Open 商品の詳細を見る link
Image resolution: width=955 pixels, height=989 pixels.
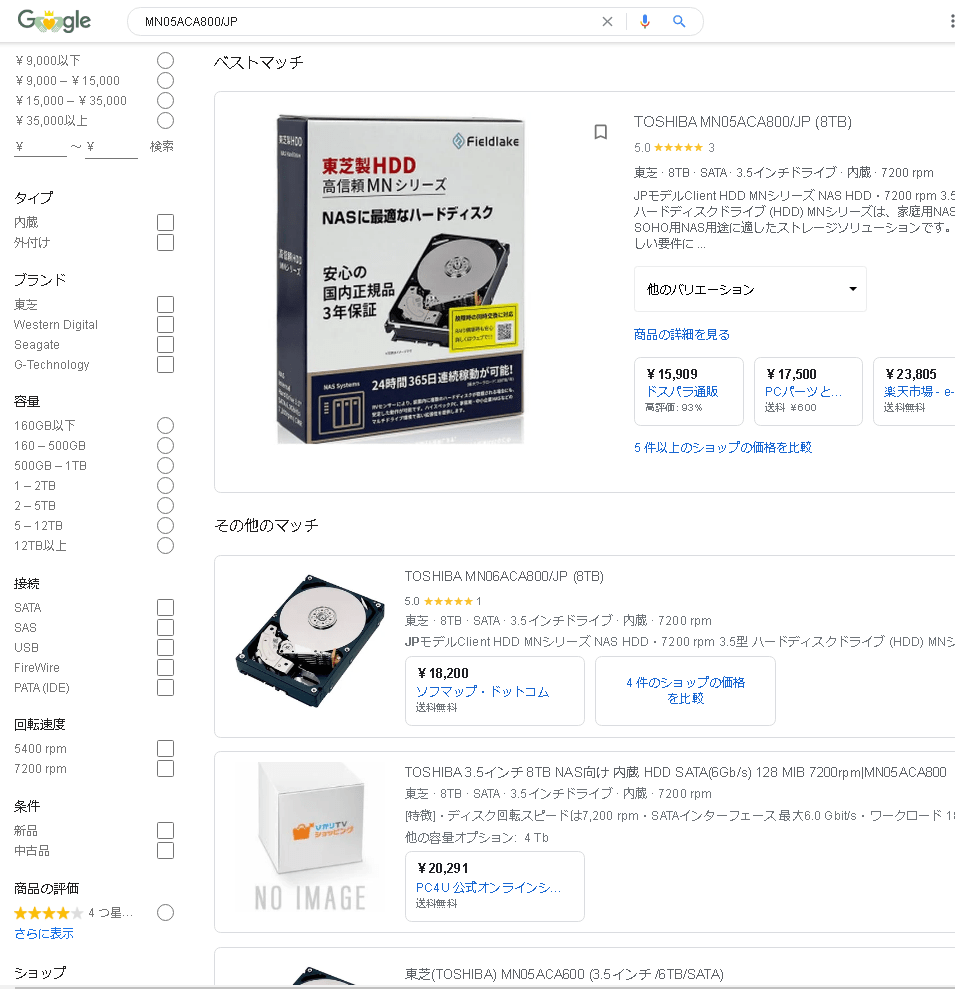(682, 334)
